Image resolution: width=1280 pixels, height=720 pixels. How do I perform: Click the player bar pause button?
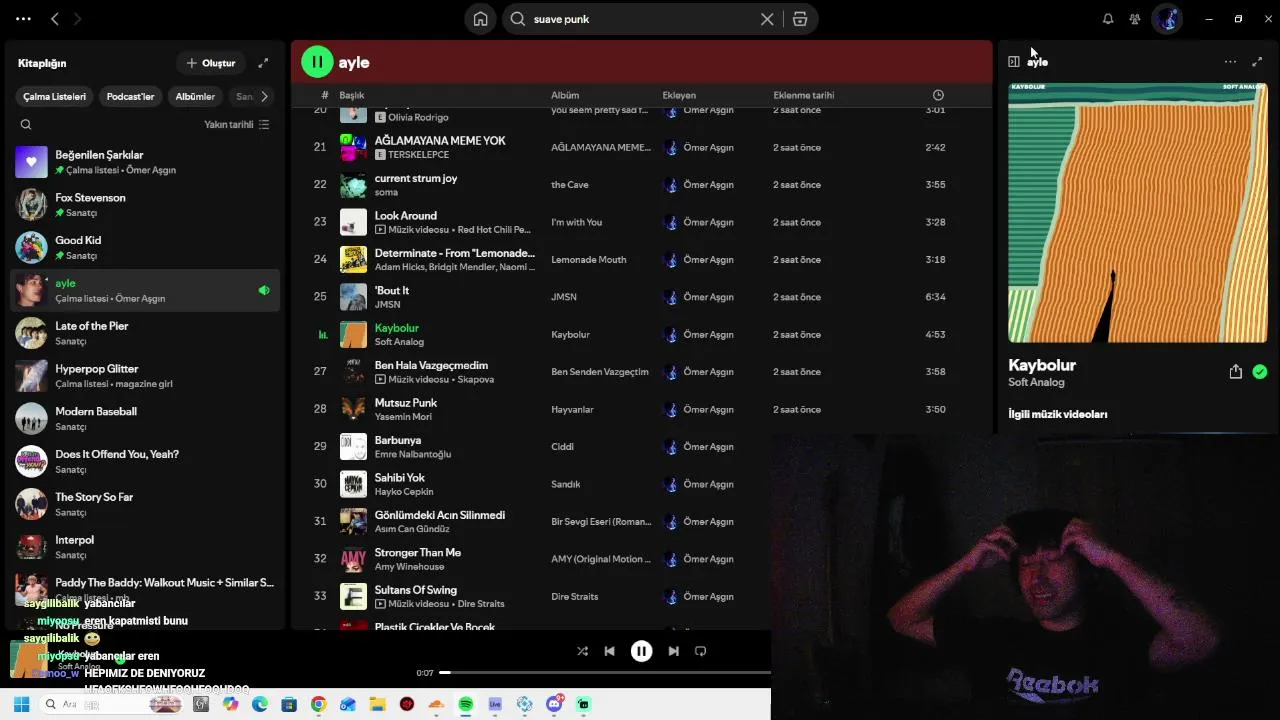click(641, 651)
